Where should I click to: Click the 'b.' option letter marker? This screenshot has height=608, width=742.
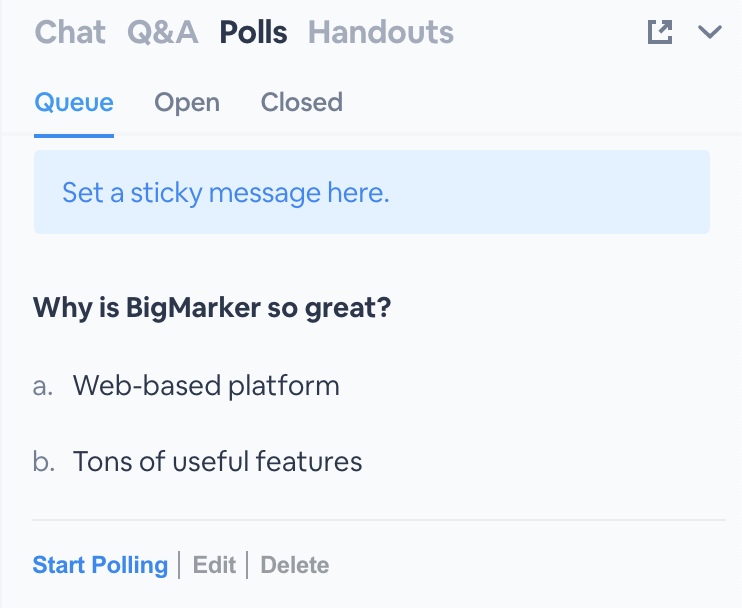[x=43, y=462]
